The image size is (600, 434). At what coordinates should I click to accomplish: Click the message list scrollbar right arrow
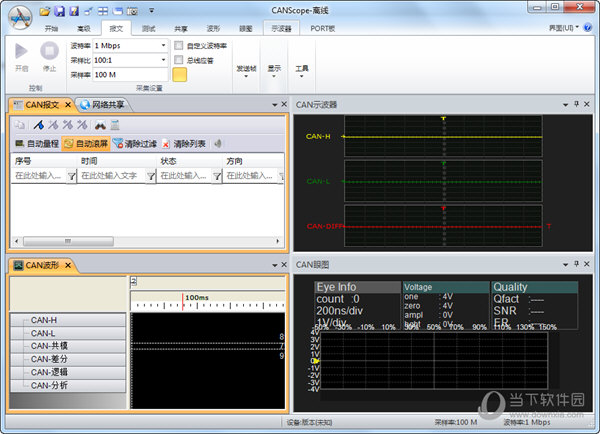(278, 241)
